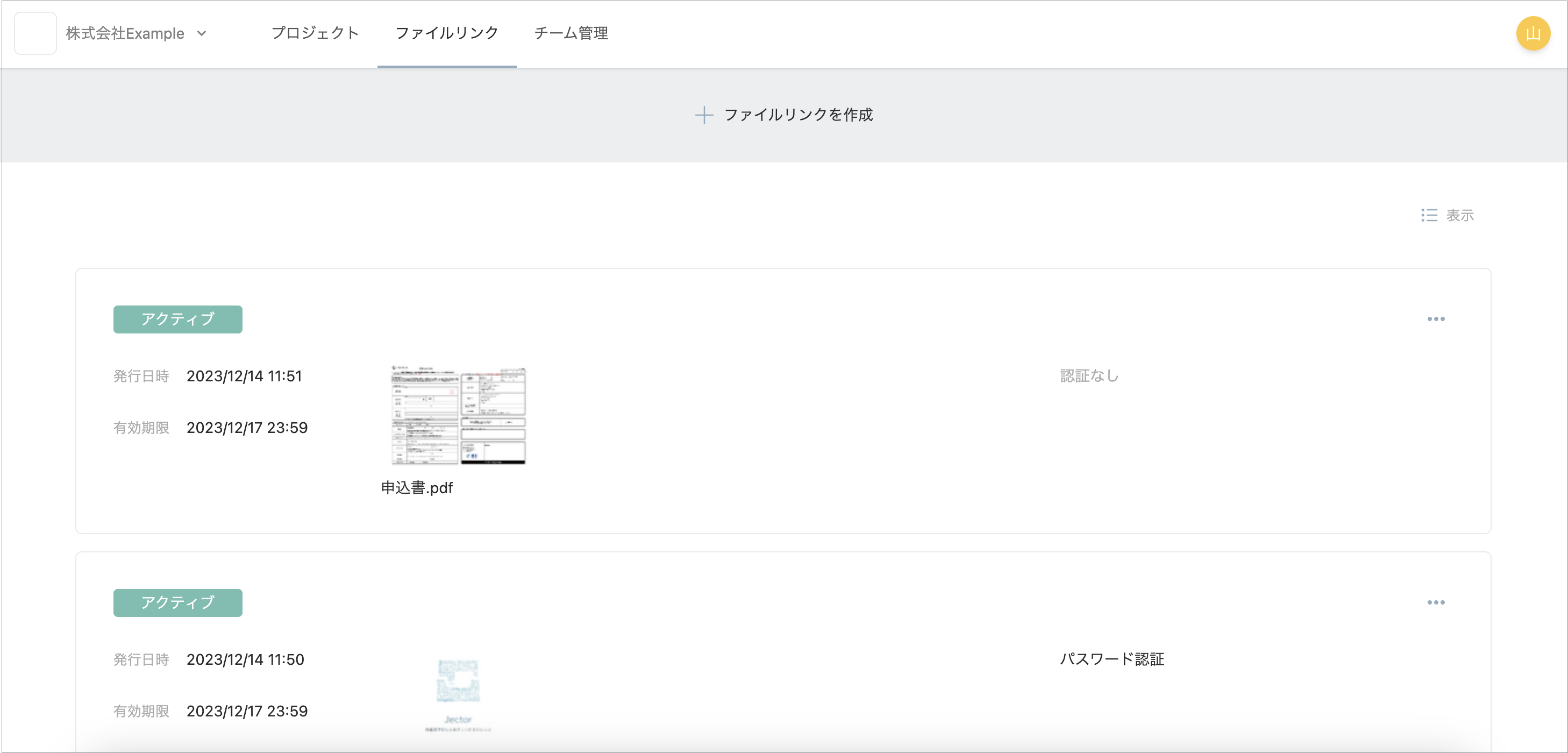Open the user avatar icon marked 山
This screenshot has width=1568, height=753.
pos(1533,33)
